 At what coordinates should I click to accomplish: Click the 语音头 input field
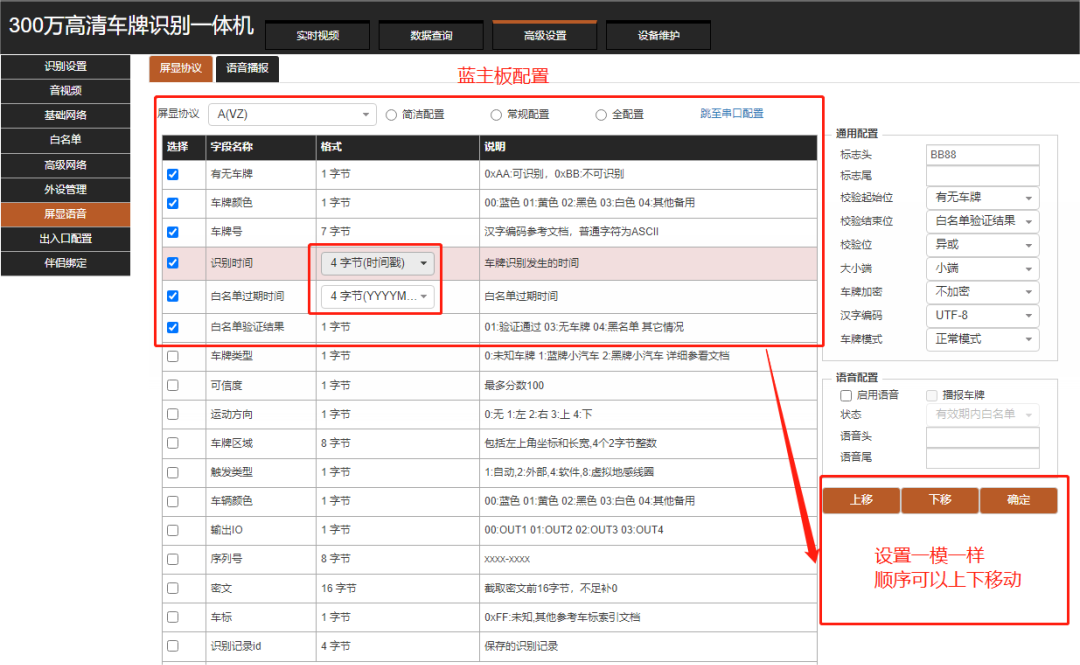[x=982, y=437]
